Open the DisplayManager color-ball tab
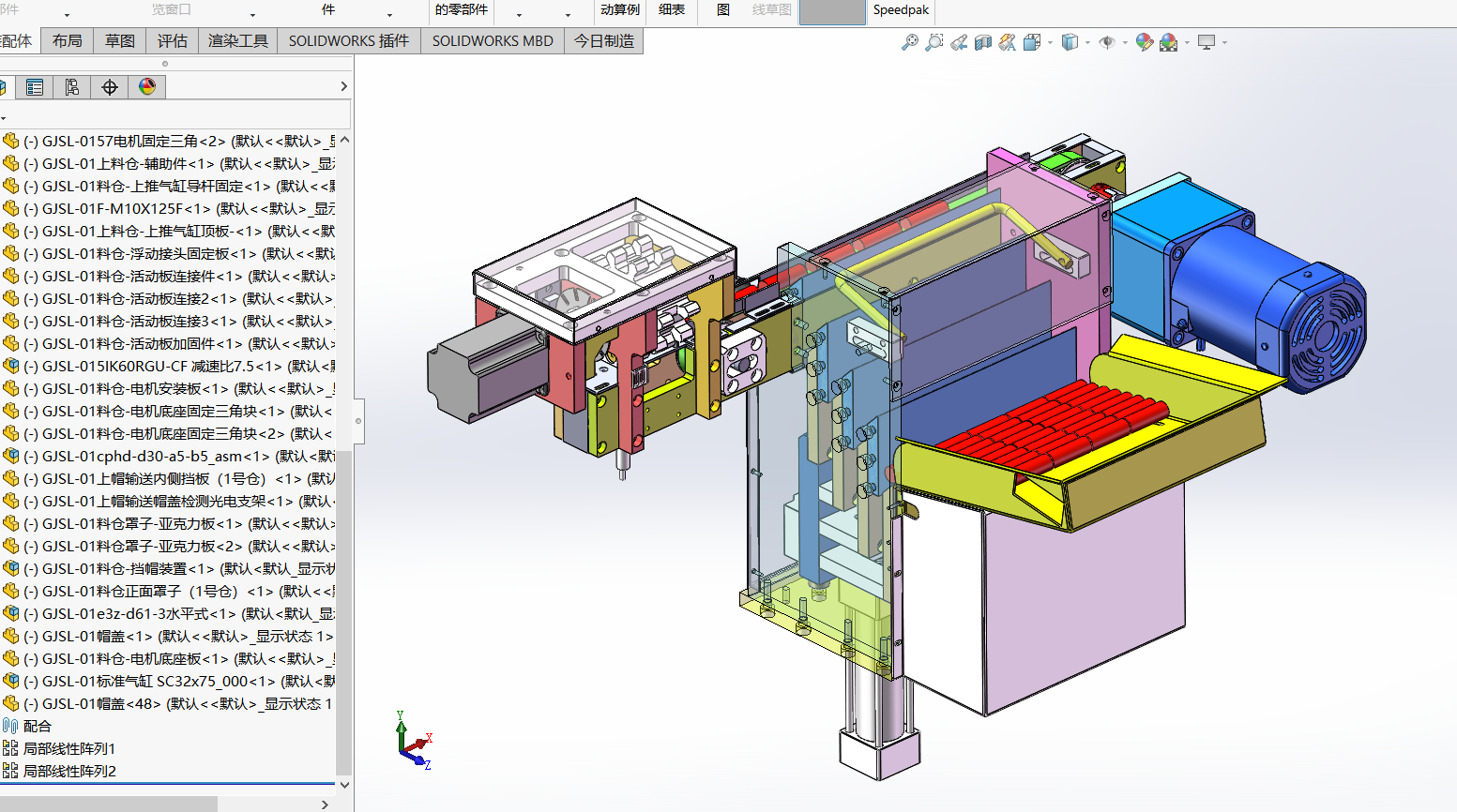Image resolution: width=1457 pixels, height=812 pixels. pos(147,87)
